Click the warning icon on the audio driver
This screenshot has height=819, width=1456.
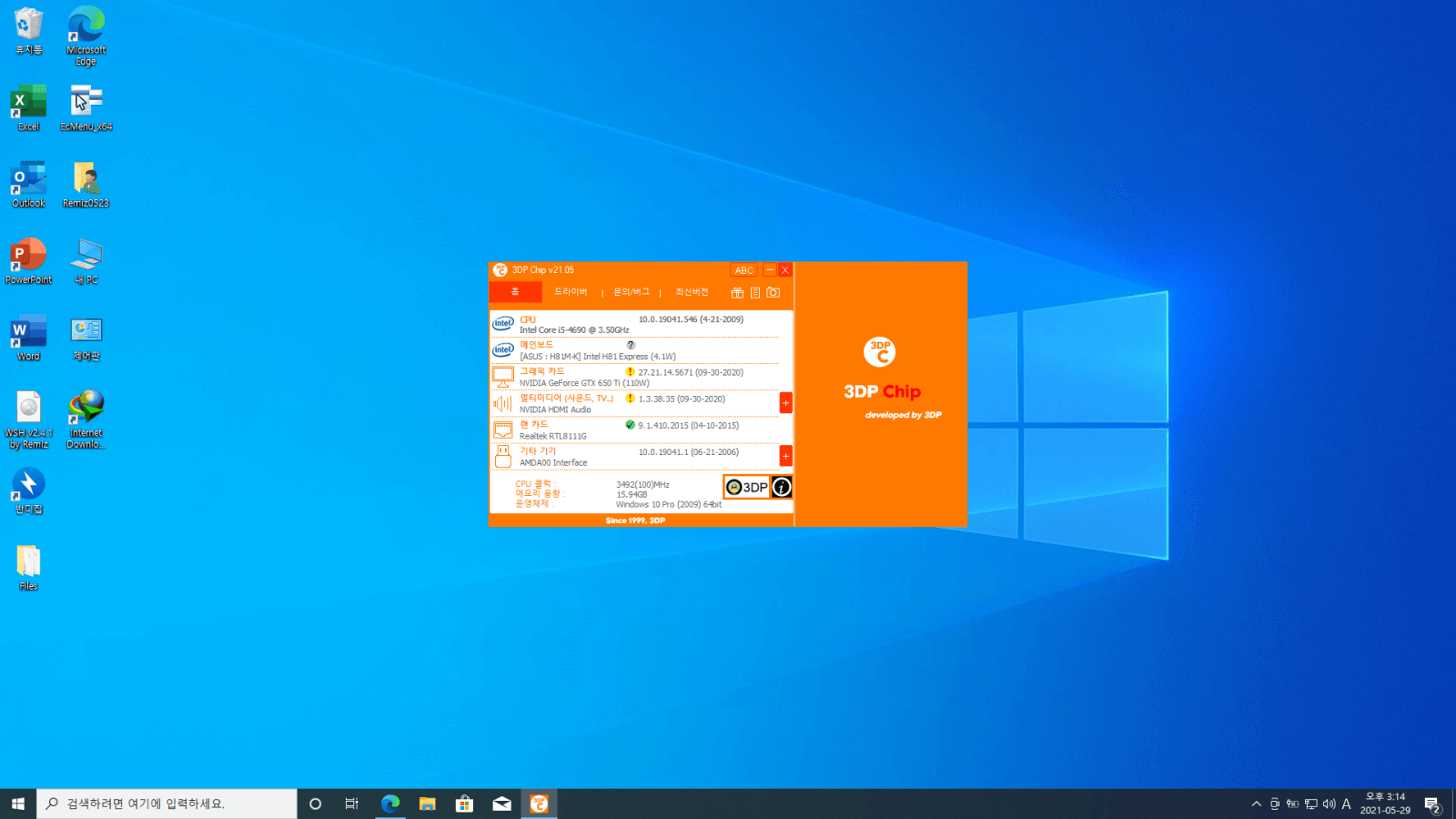click(630, 399)
